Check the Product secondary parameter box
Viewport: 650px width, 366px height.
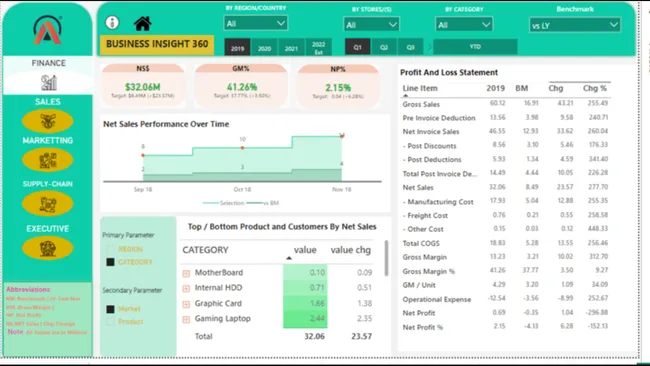coord(110,322)
